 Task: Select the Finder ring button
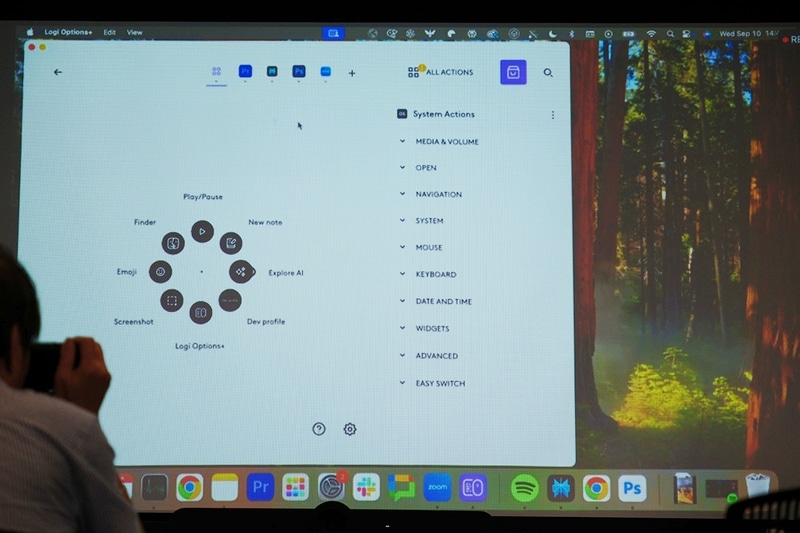pos(173,243)
